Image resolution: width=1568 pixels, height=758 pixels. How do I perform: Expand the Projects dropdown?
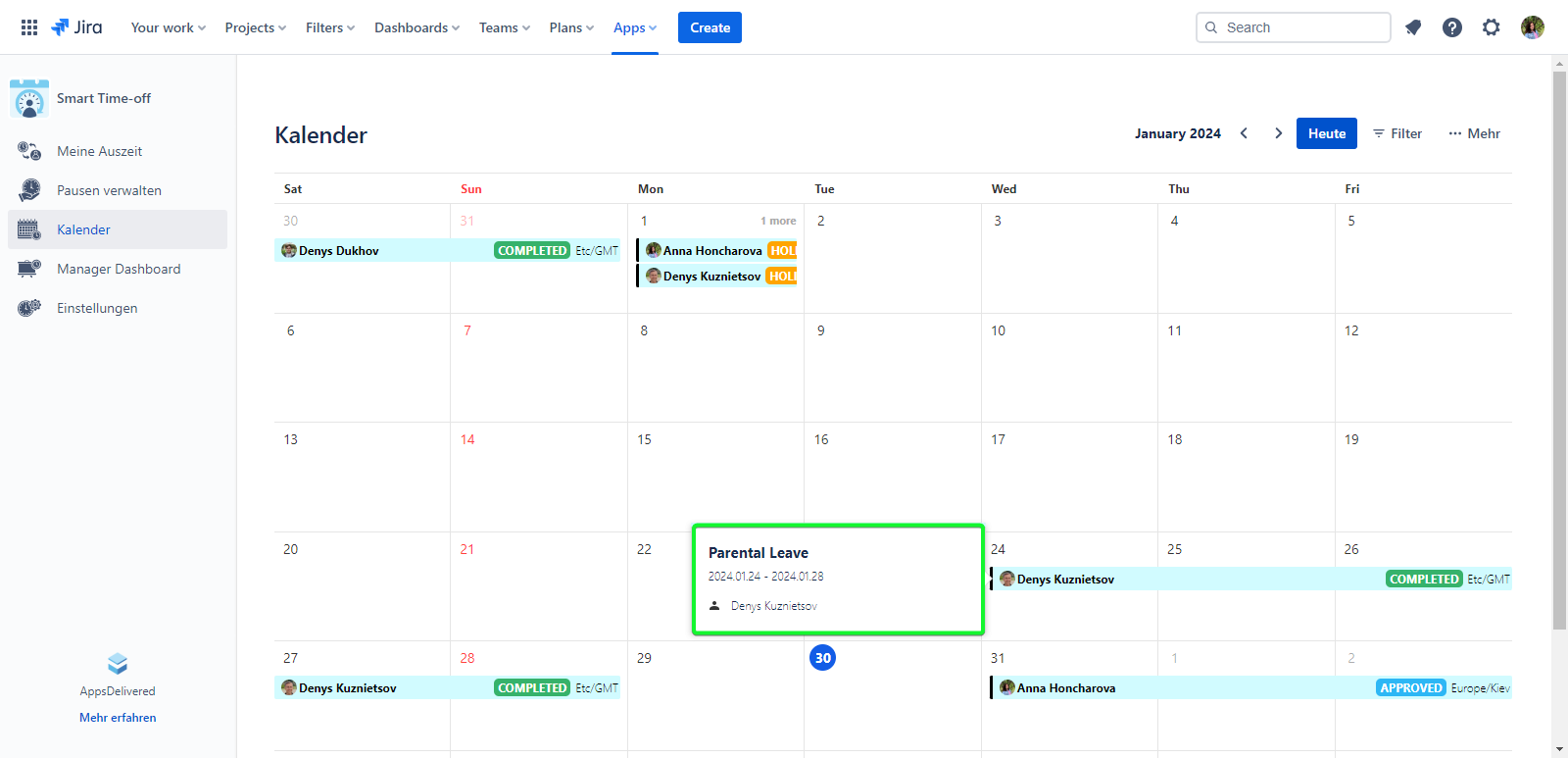[255, 27]
